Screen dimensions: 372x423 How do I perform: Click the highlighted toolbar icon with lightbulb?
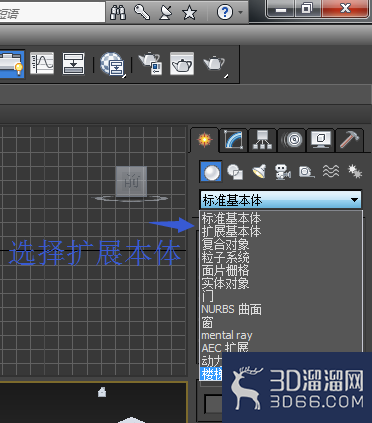tap(12, 64)
